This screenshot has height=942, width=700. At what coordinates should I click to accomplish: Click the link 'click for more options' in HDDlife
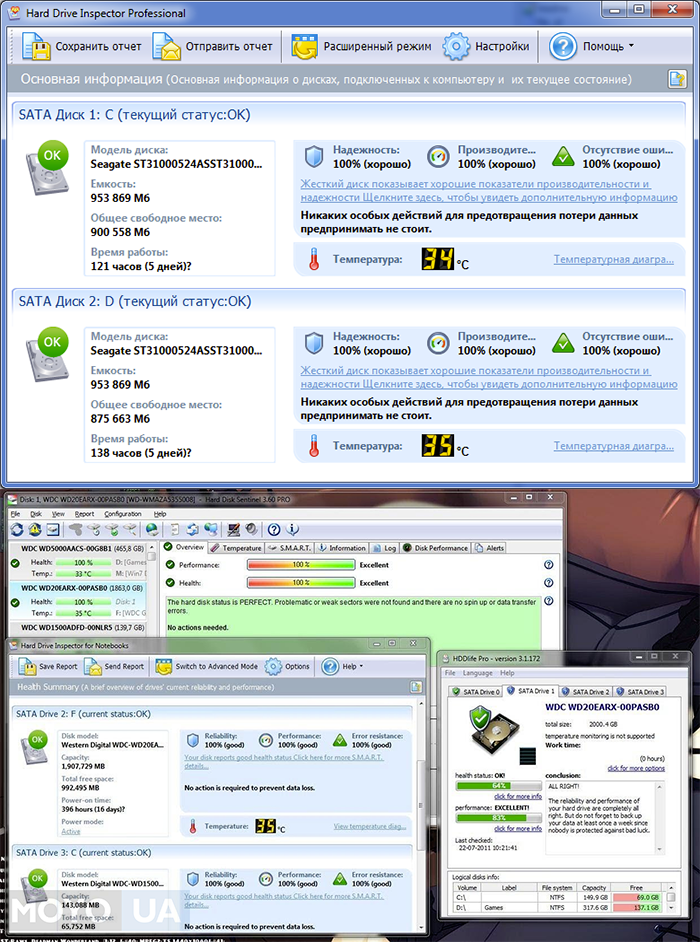pos(636,768)
